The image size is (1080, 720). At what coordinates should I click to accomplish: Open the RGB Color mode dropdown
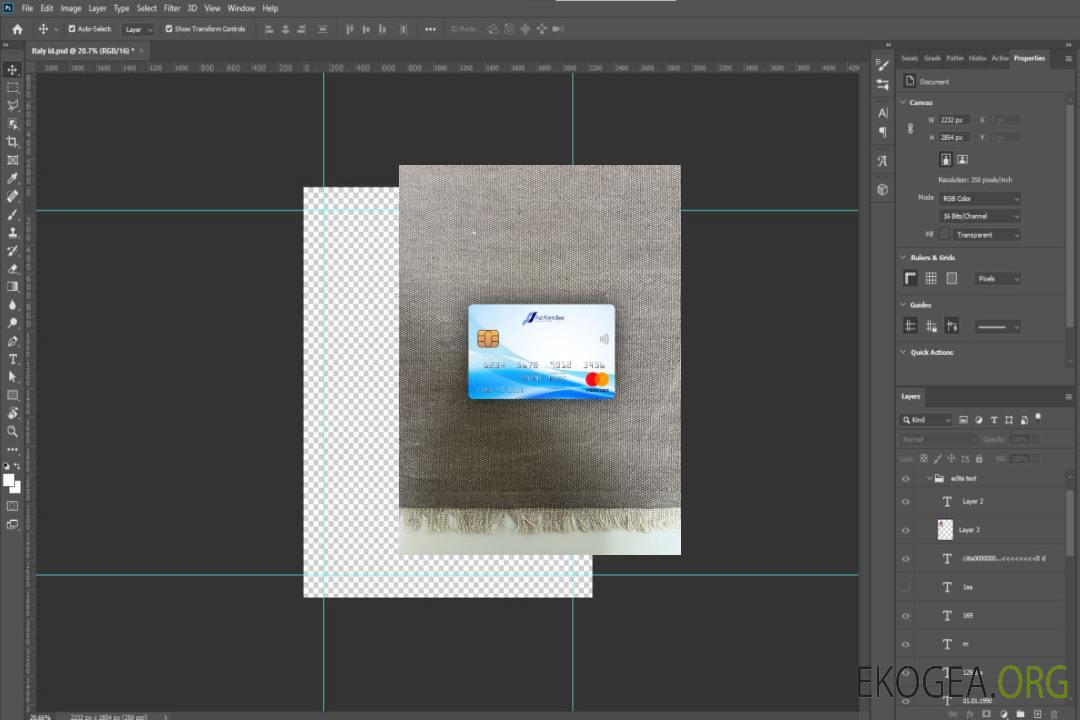pyautogui.click(x=979, y=199)
